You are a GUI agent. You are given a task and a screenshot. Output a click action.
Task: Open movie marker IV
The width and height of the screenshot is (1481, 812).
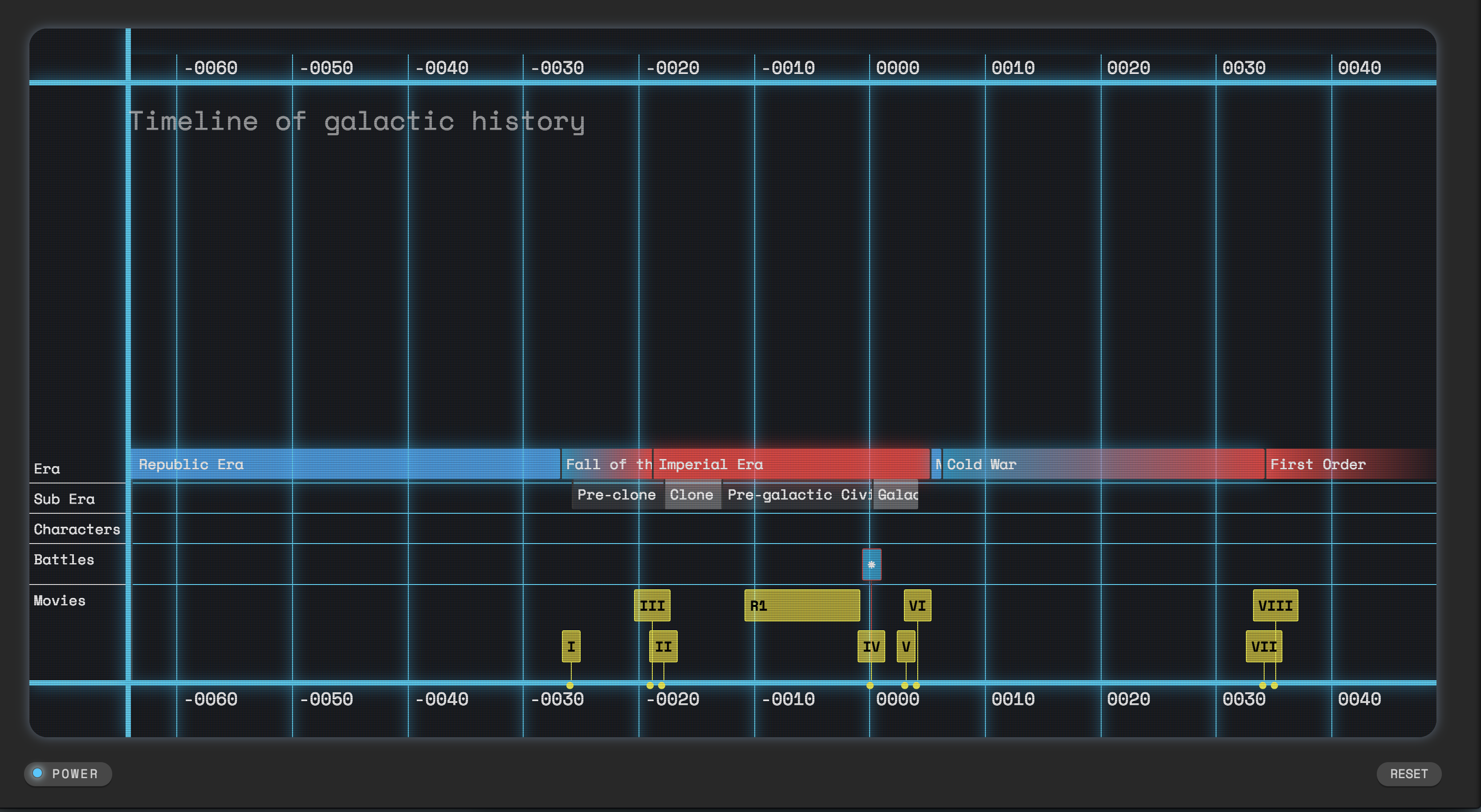[x=871, y=646]
